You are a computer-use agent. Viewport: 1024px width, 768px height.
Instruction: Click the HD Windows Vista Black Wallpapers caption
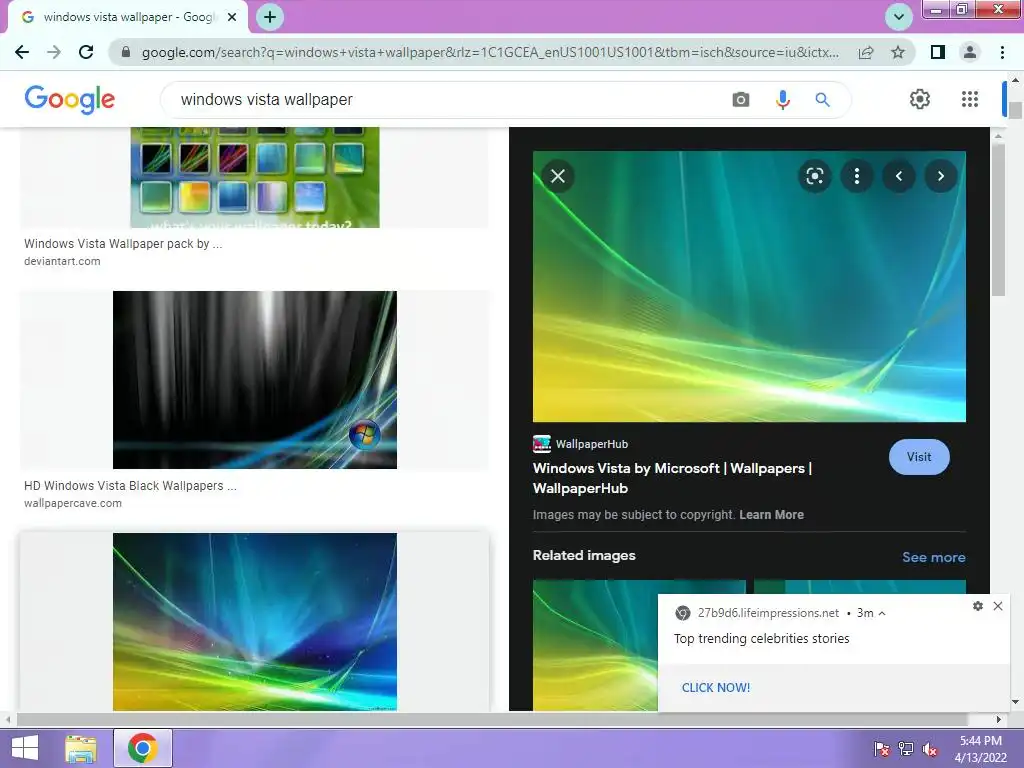pyautogui.click(x=130, y=486)
